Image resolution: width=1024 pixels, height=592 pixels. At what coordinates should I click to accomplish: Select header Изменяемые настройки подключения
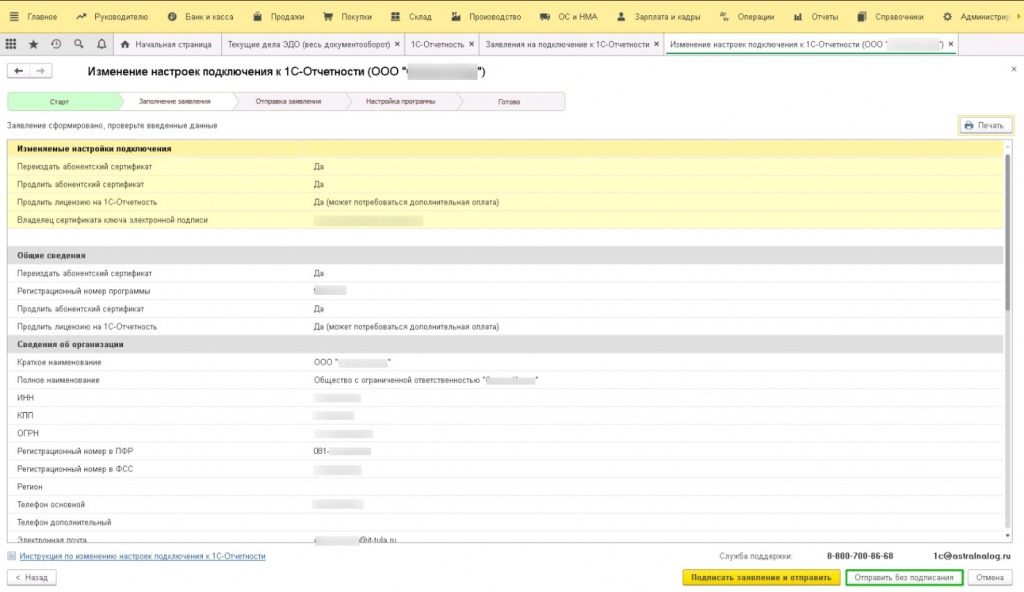505,148
